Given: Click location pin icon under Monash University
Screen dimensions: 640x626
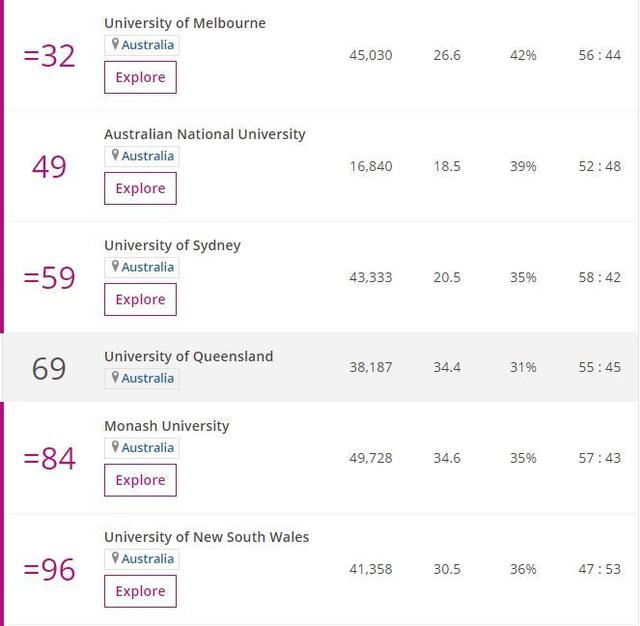Looking at the screenshot, I should pos(116,447).
